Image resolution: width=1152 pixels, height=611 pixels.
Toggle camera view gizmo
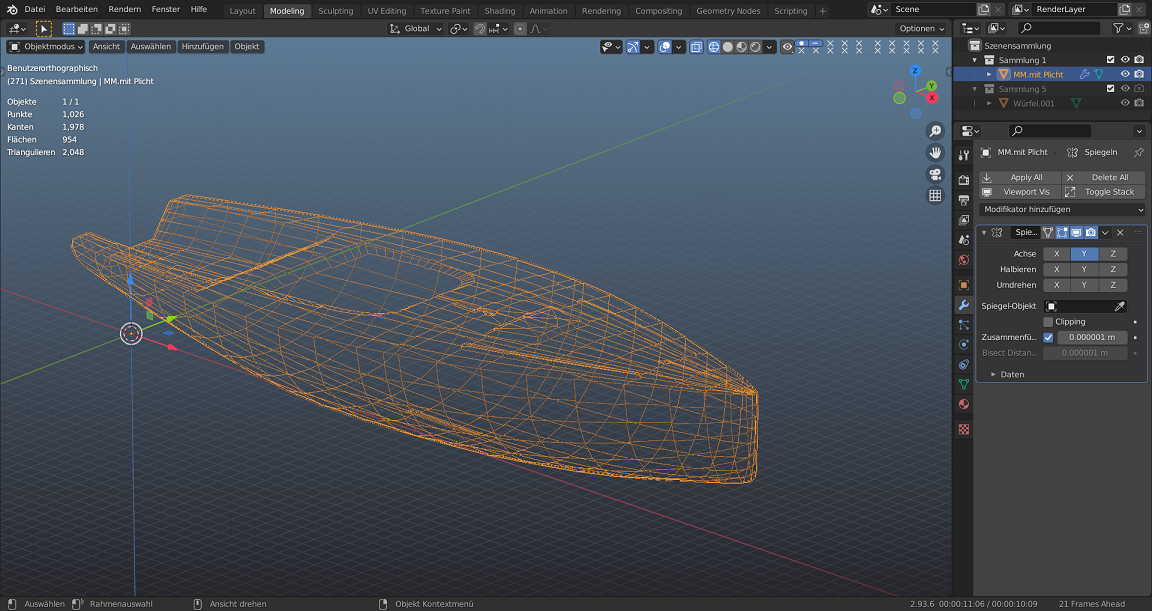tap(935, 174)
